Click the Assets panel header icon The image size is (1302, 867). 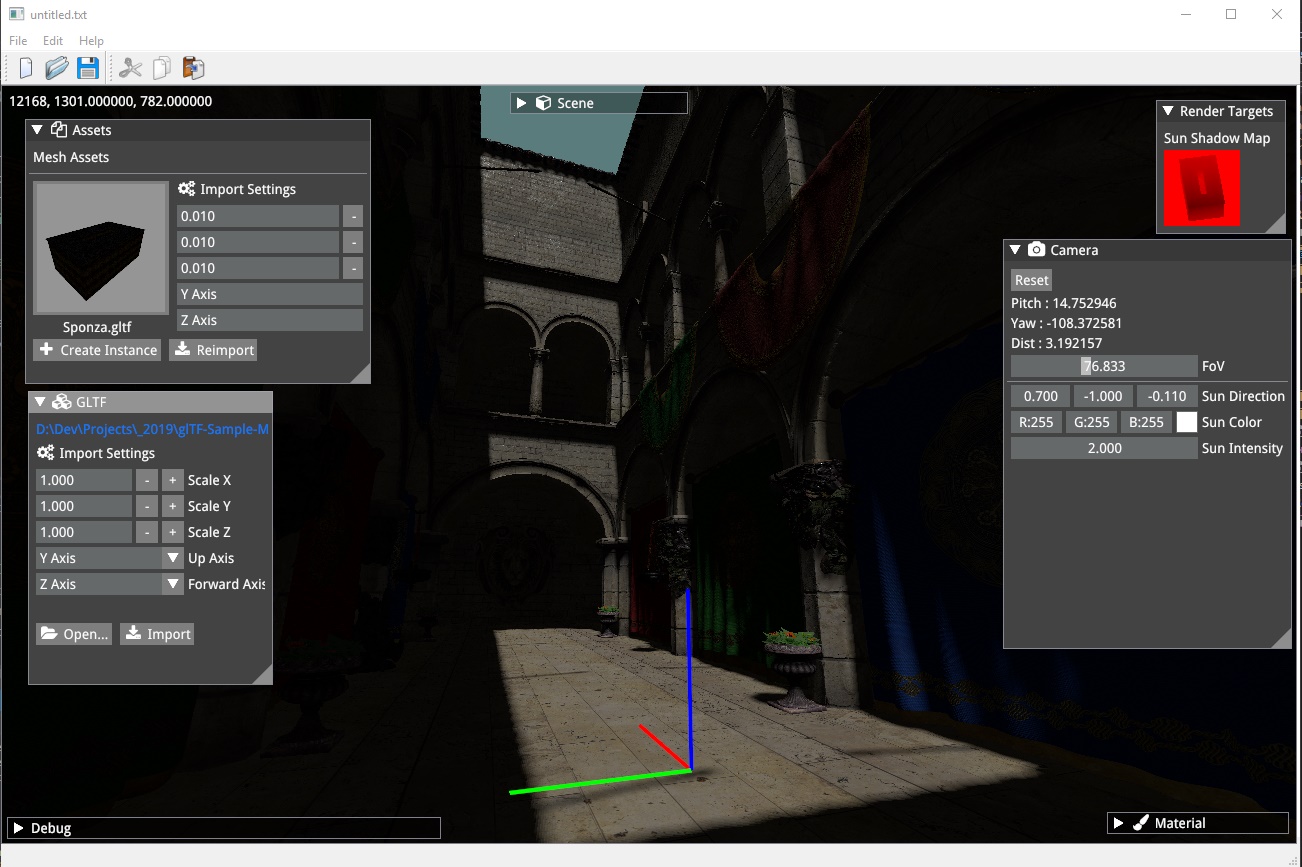(58, 130)
